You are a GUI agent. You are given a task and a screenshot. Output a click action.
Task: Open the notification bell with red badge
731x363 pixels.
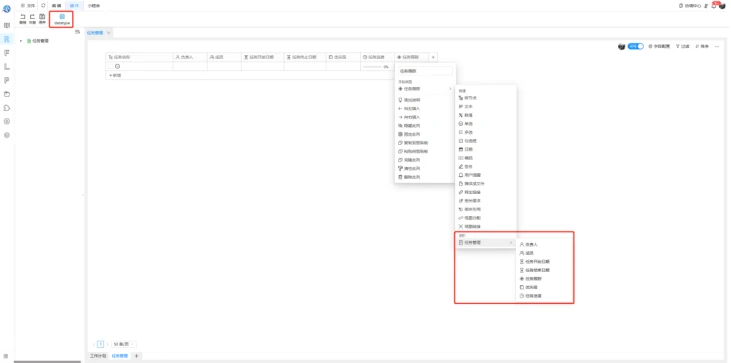point(714,6)
